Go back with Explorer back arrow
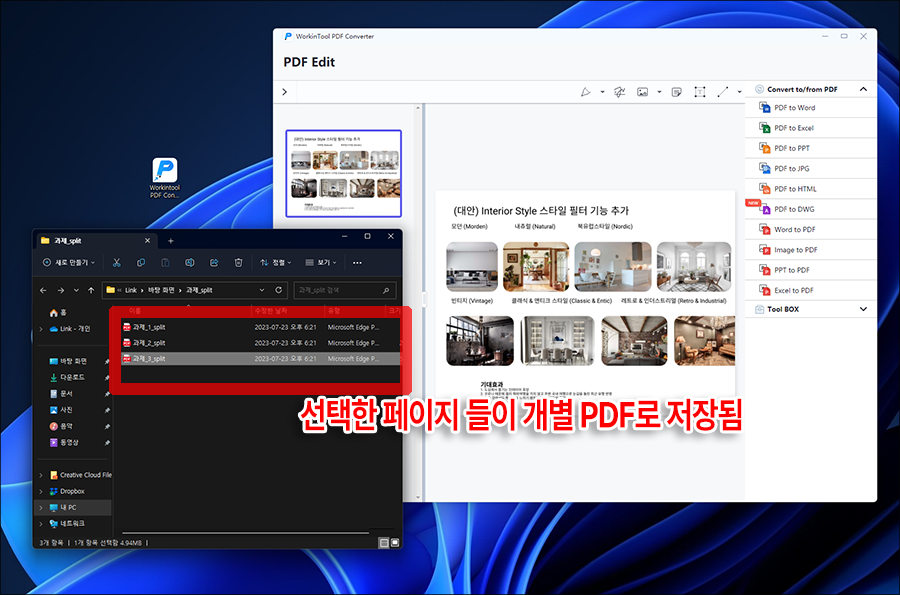This screenshot has height=595, width=900. 43,290
